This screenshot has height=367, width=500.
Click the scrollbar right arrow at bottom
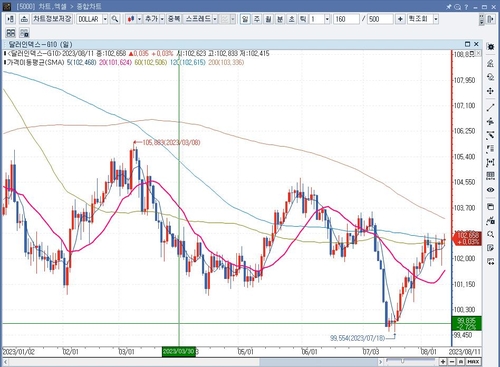pos(381,362)
